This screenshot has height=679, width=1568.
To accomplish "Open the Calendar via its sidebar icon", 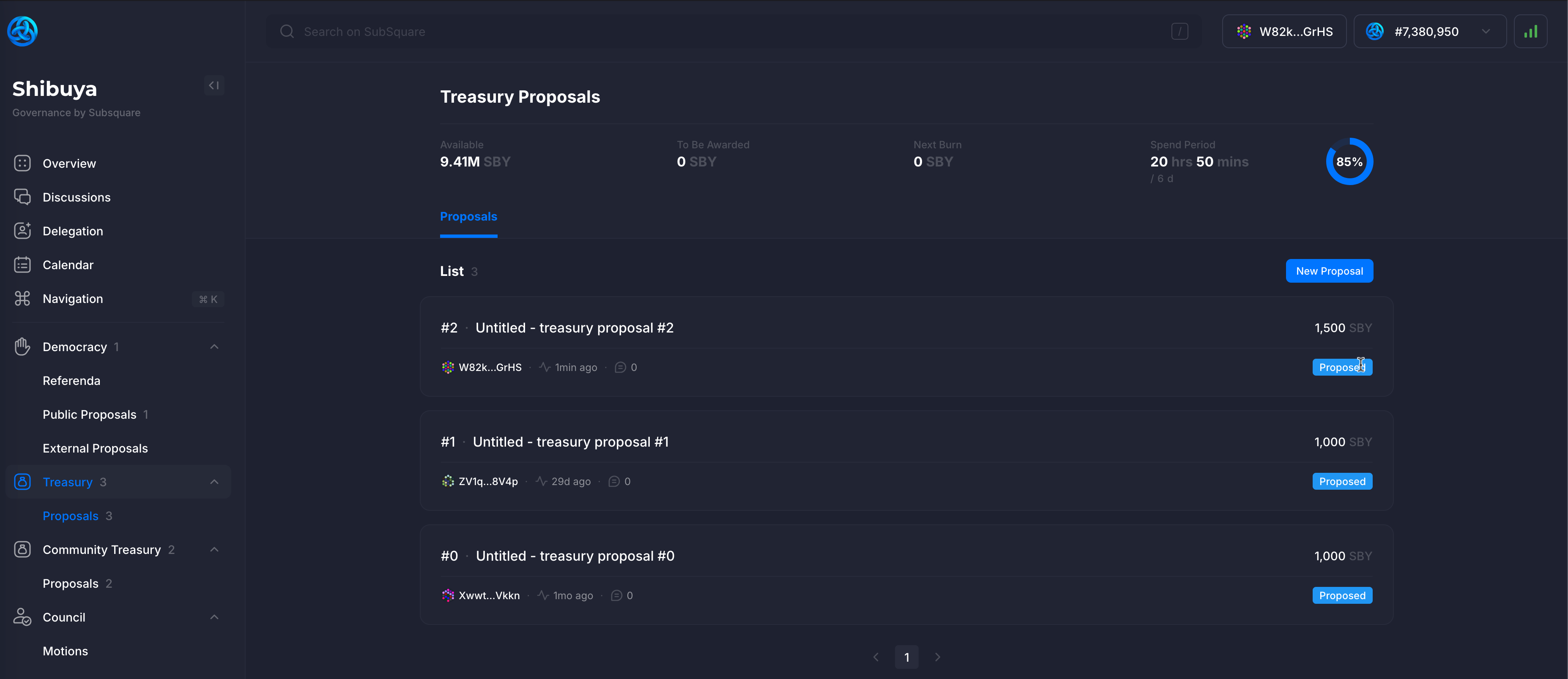I will point(22,265).
